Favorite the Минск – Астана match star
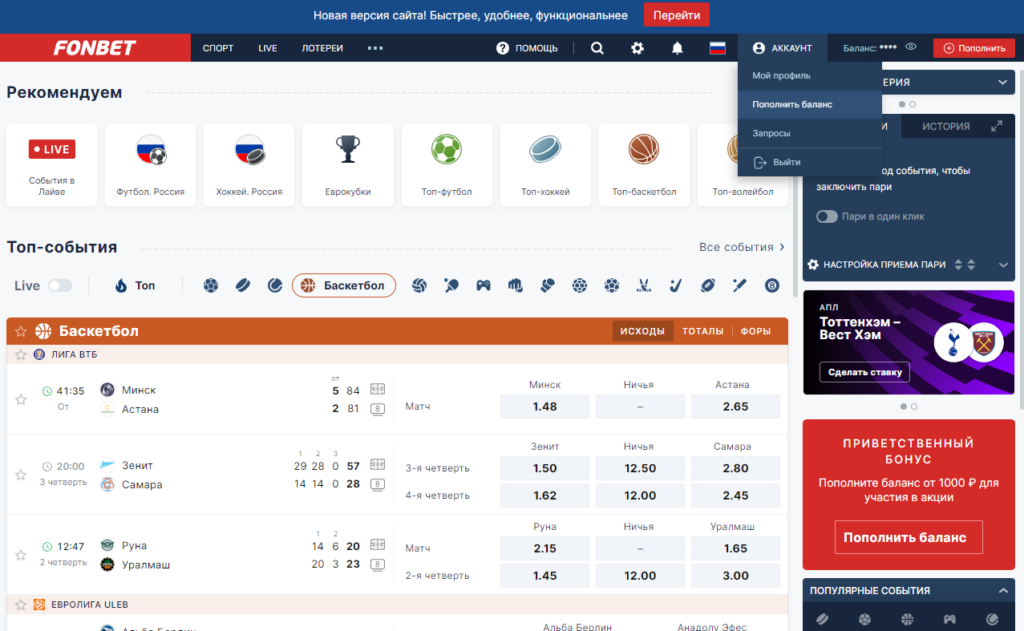The height and width of the screenshot is (631, 1024). [x=21, y=399]
